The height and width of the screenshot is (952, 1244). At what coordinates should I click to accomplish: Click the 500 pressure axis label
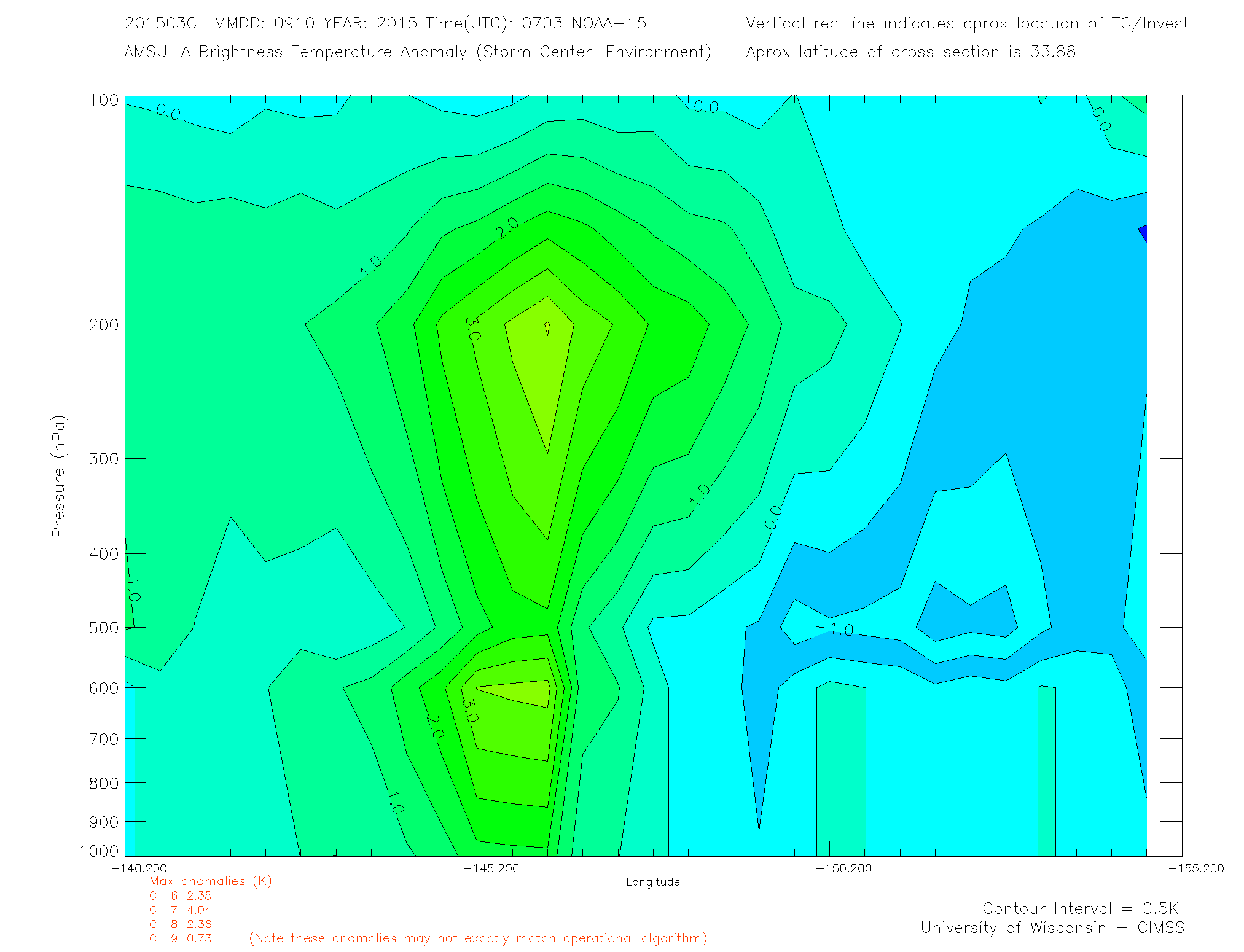click(104, 628)
